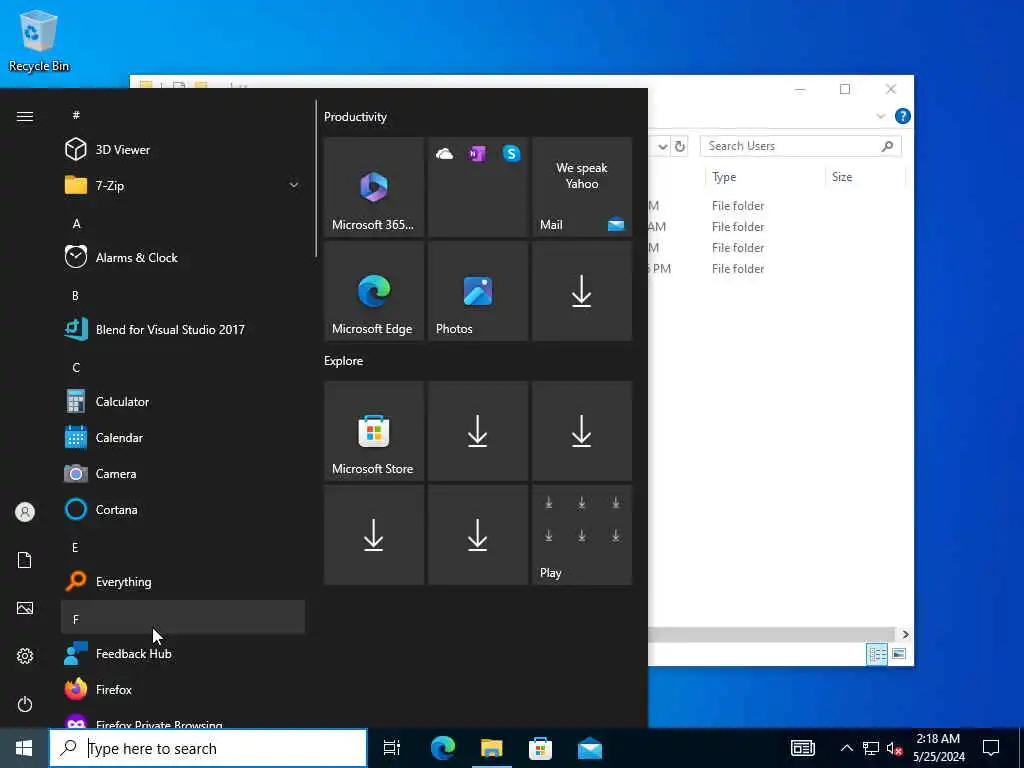Image resolution: width=1024 pixels, height=768 pixels.
Task: Click the Start app list scrollbar
Action: point(316,178)
